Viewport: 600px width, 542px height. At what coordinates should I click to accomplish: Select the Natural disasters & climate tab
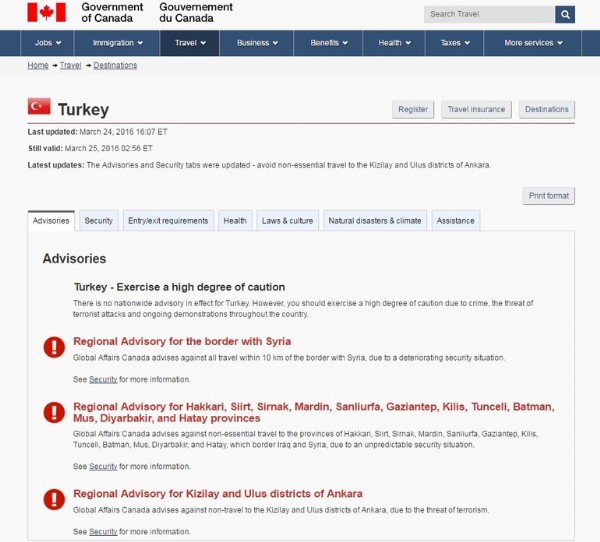[375, 221]
